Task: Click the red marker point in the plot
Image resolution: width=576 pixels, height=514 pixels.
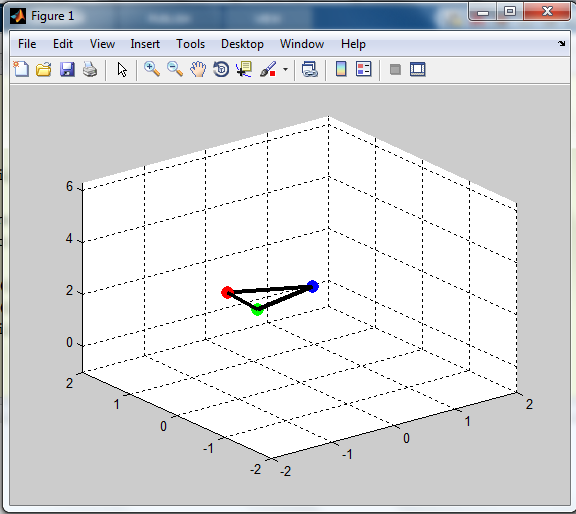Action: click(227, 292)
